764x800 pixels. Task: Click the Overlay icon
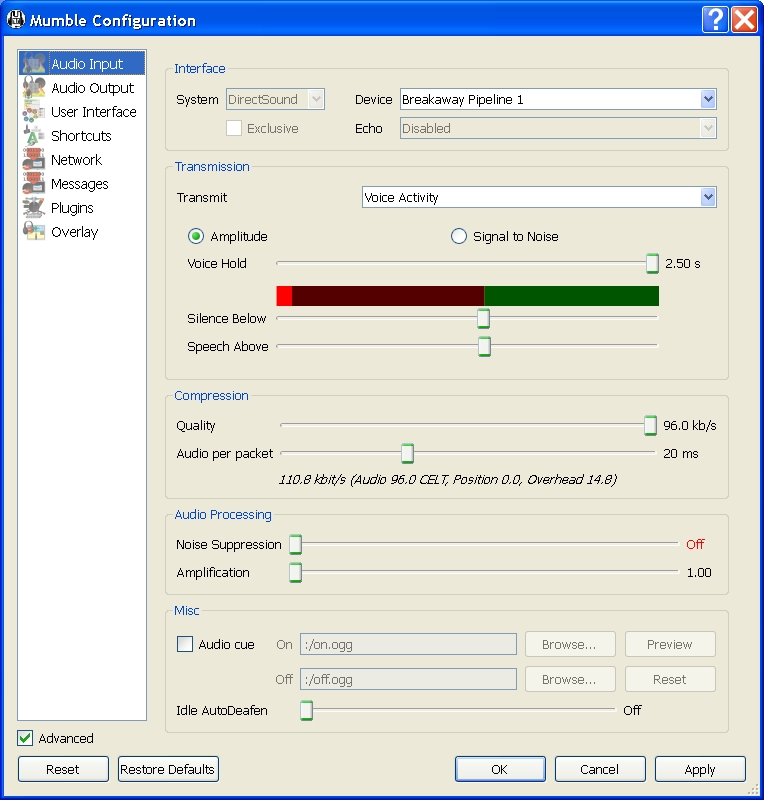pos(34,231)
